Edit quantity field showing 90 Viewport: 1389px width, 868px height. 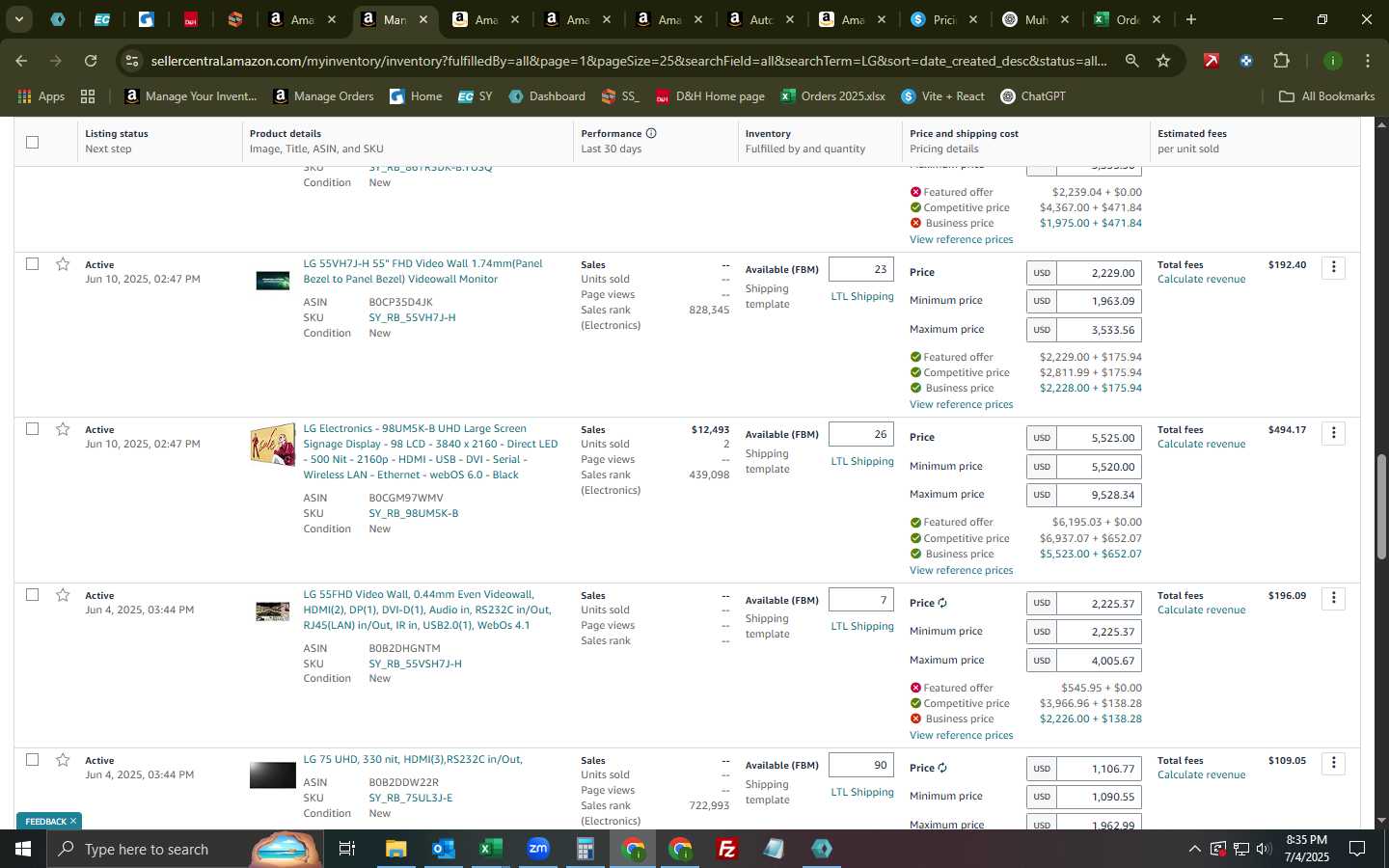point(861,765)
